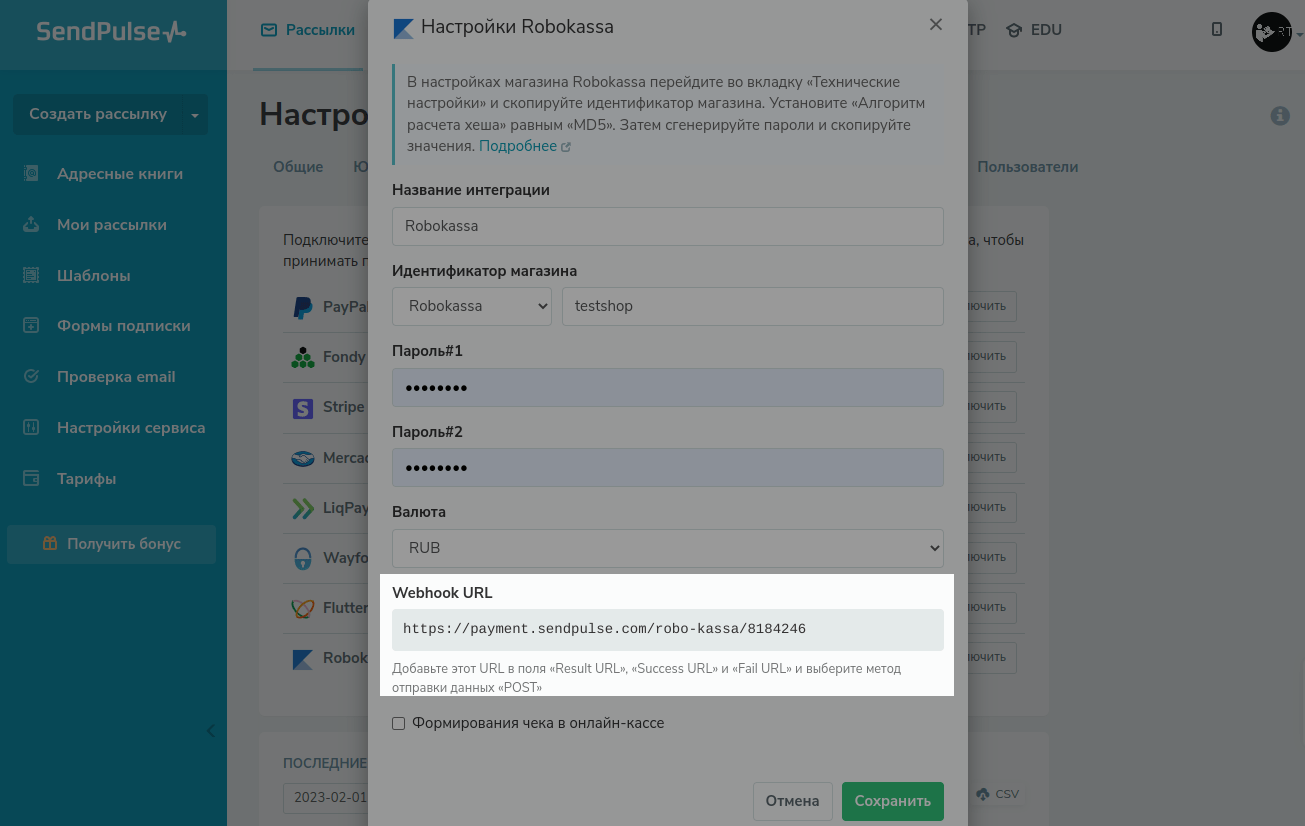Open the My campaigns sidebar icon
Screen dimensions: 1305x826
click(x=31, y=225)
